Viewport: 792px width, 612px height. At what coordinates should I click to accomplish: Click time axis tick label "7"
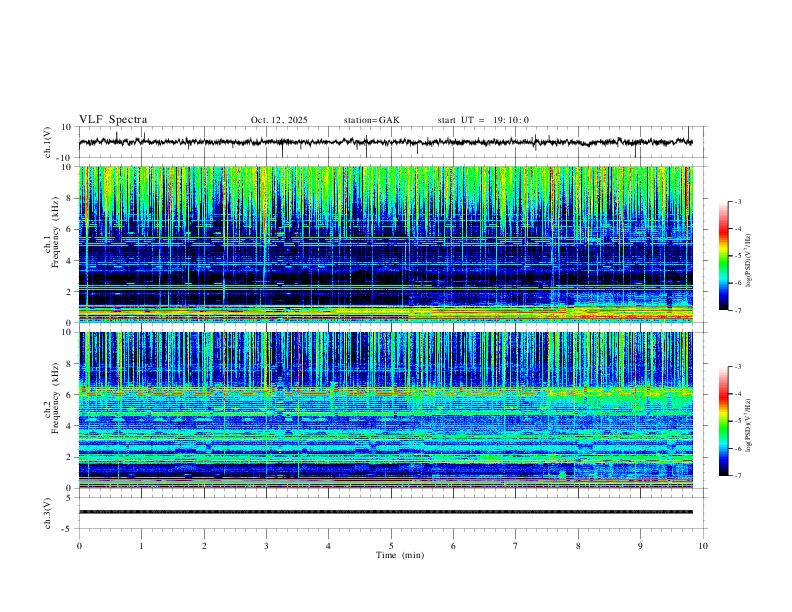click(x=516, y=546)
